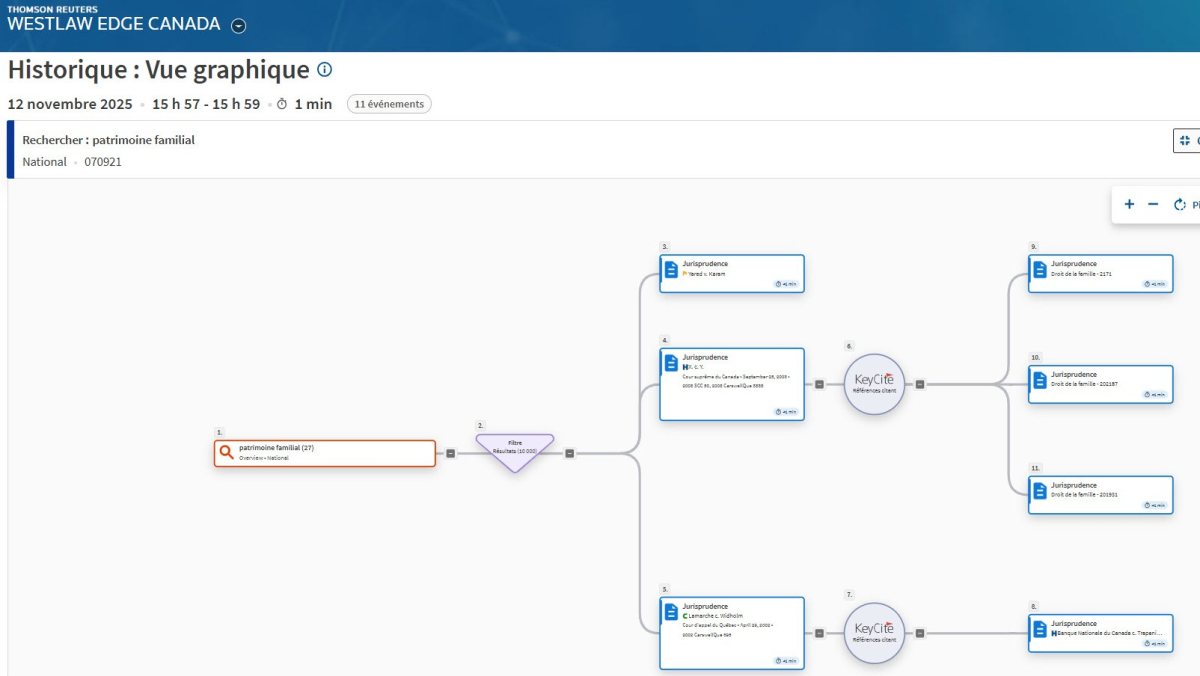Image resolution: width=1200 pixels, height=676 pixels.
Task: Select the Filtre Résultats triangle node
Action: [x=514, y=449]
